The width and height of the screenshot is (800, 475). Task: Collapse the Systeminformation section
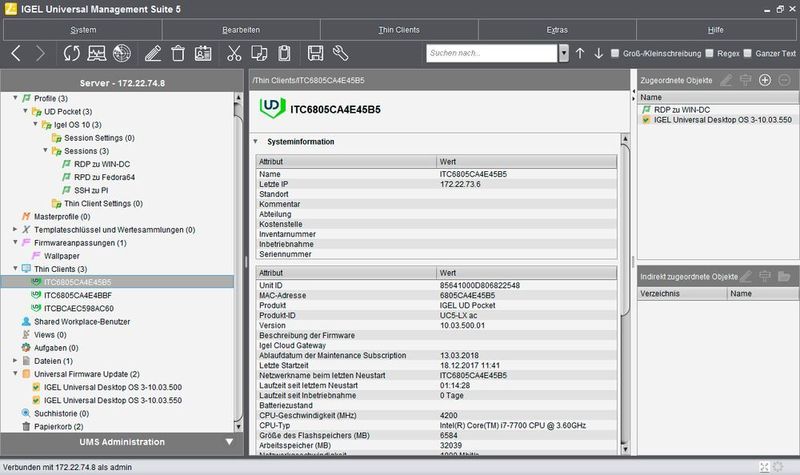click(256, 141)
